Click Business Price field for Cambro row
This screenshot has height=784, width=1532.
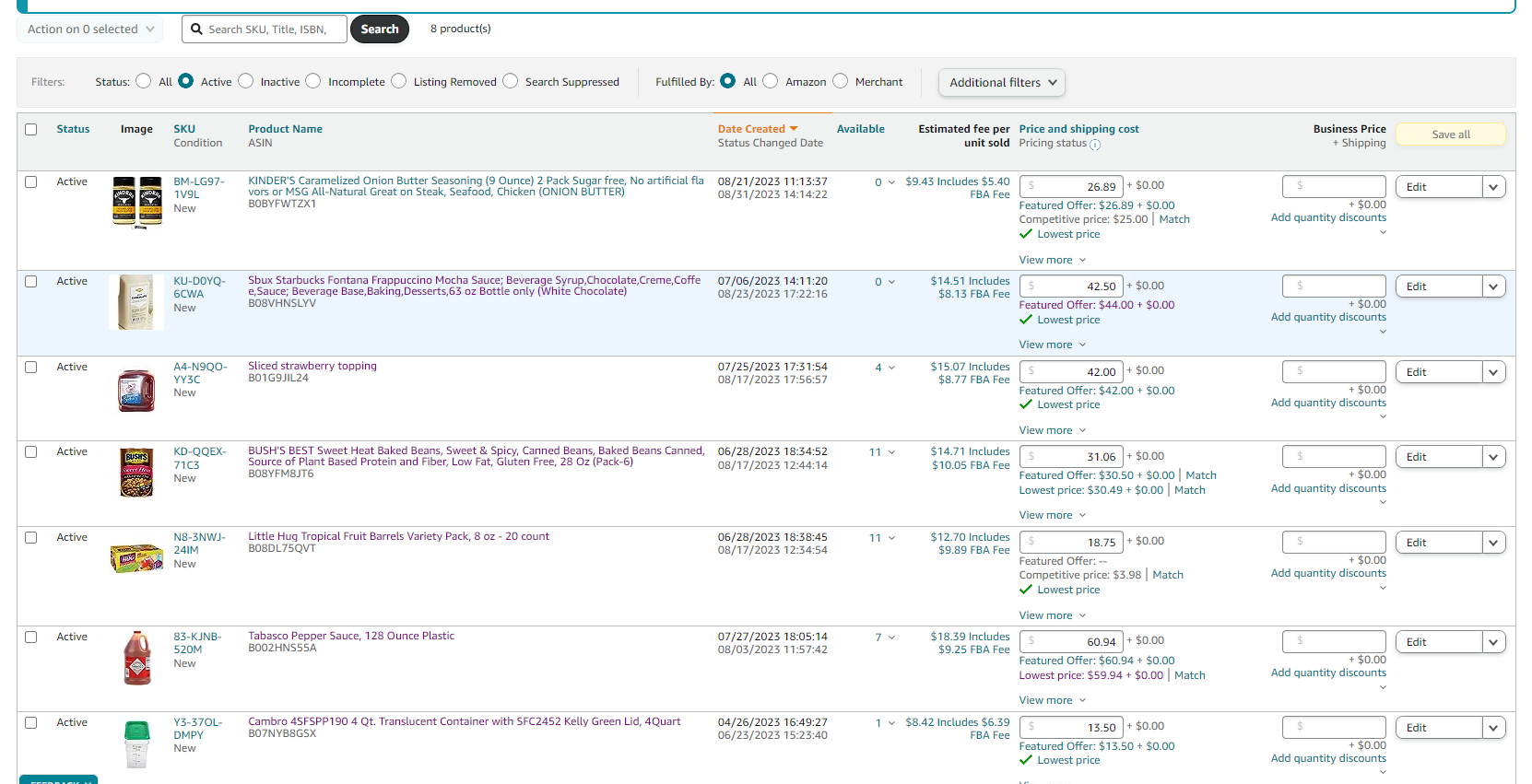(1334, 727)
